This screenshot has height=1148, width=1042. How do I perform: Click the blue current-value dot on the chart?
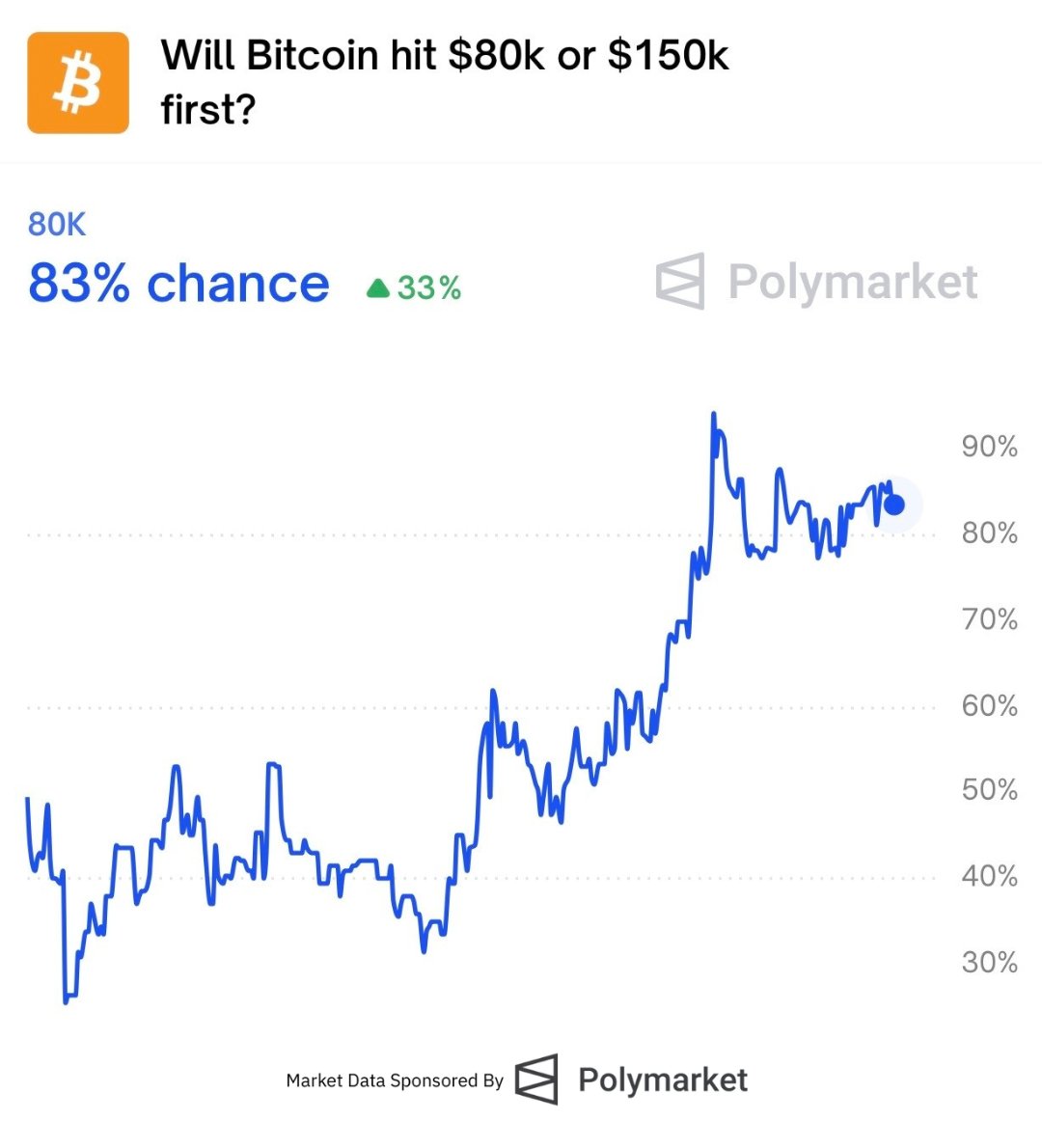click(x=894, y=504)
